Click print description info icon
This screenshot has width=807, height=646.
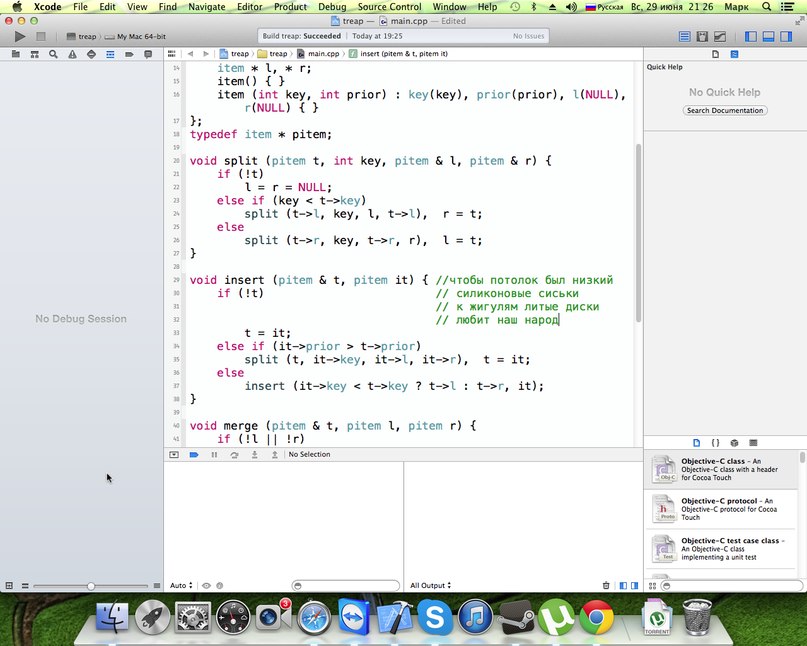pos(220,585)
